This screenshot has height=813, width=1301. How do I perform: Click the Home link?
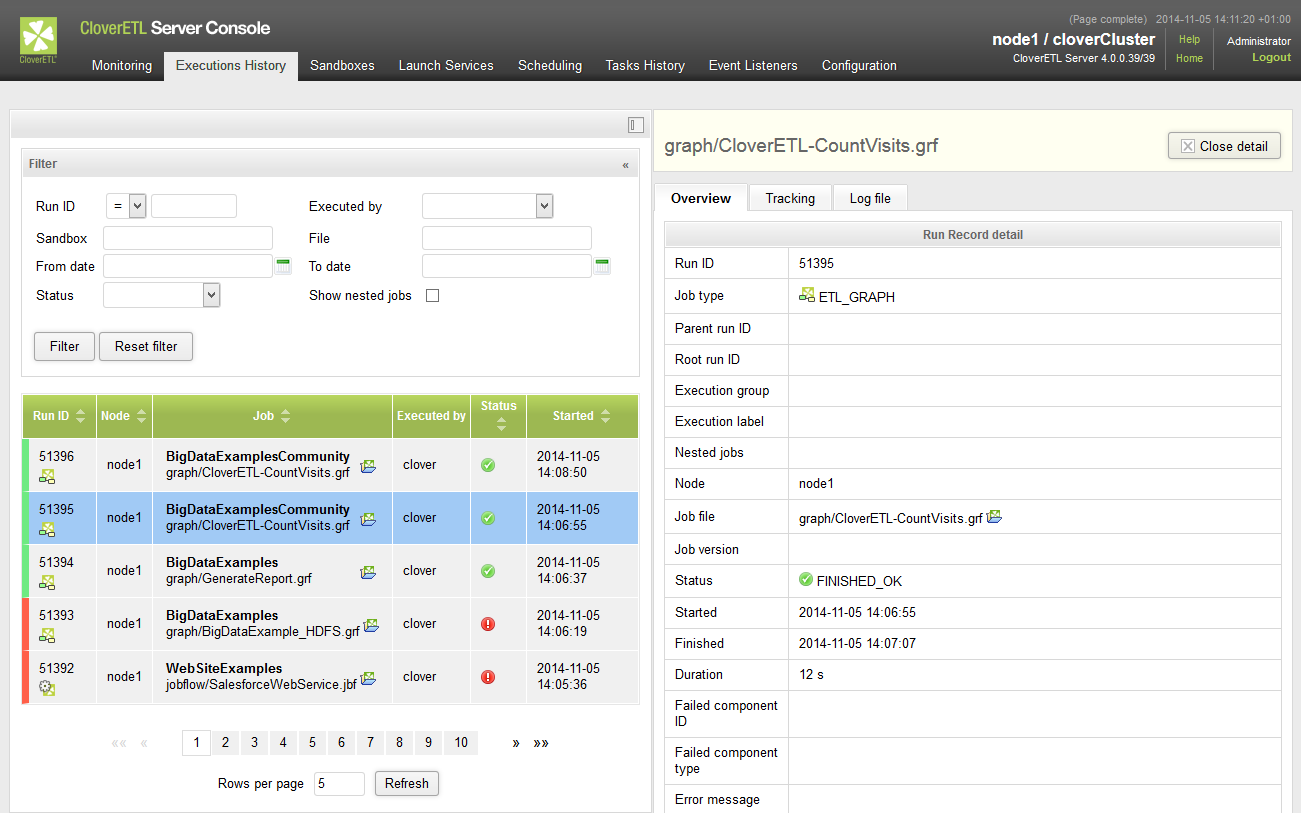pos(1189,58)
